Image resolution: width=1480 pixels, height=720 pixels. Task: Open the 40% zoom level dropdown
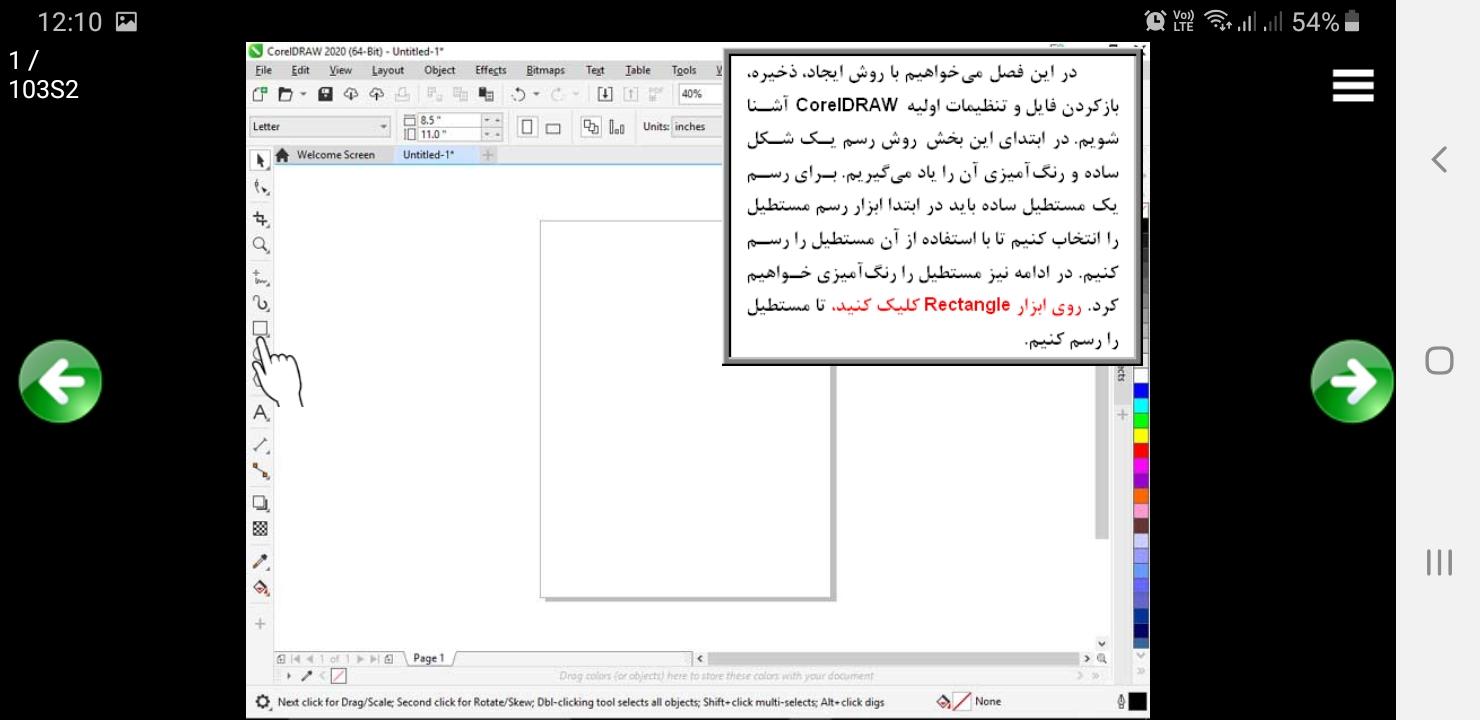(699, 95)
